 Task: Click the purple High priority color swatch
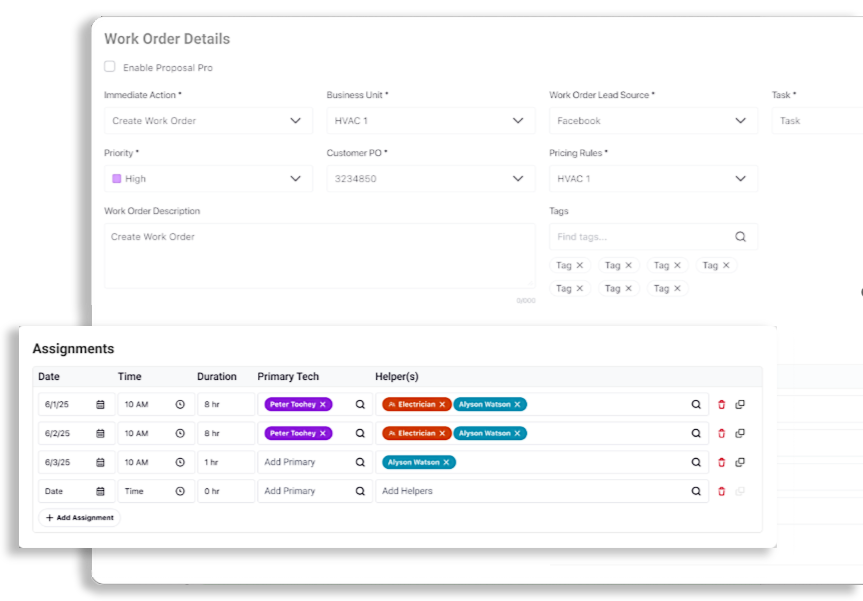point(116,179)
